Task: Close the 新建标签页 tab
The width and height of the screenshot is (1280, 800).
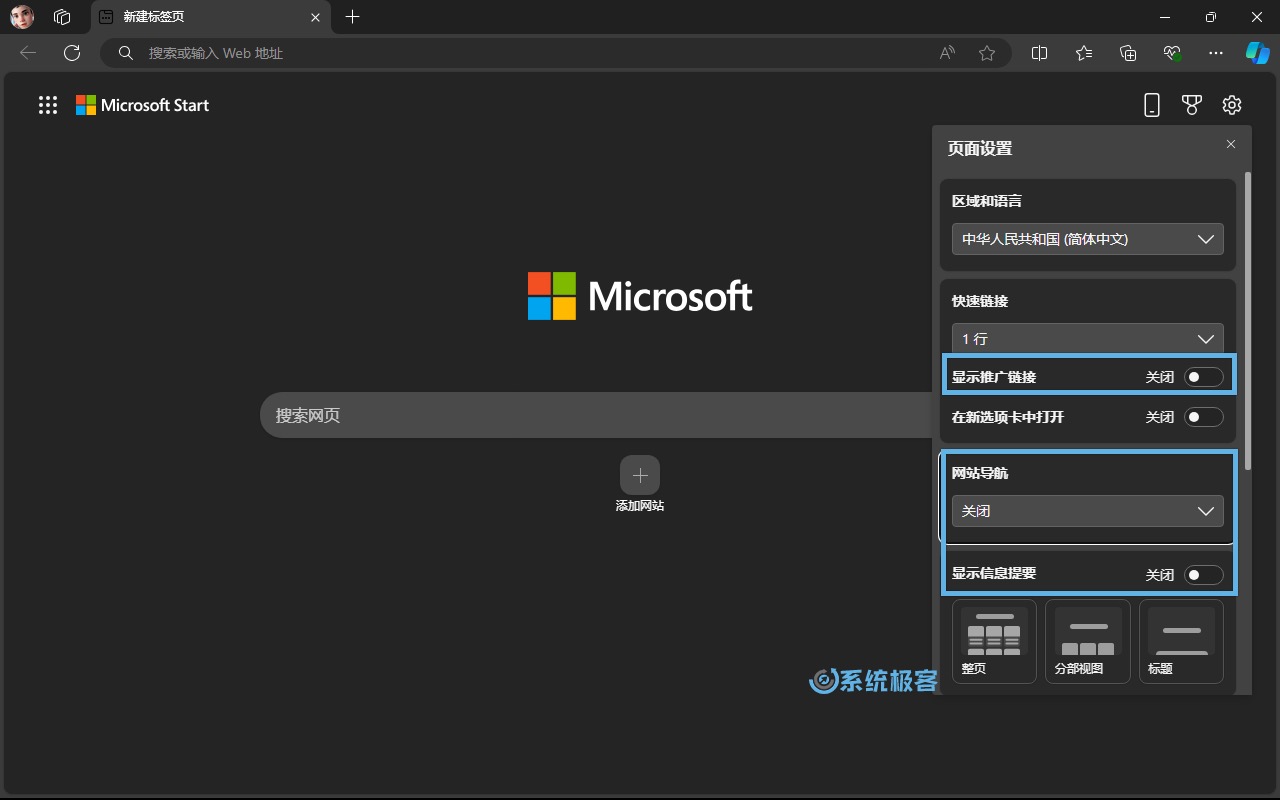Action: pos(316,17)
